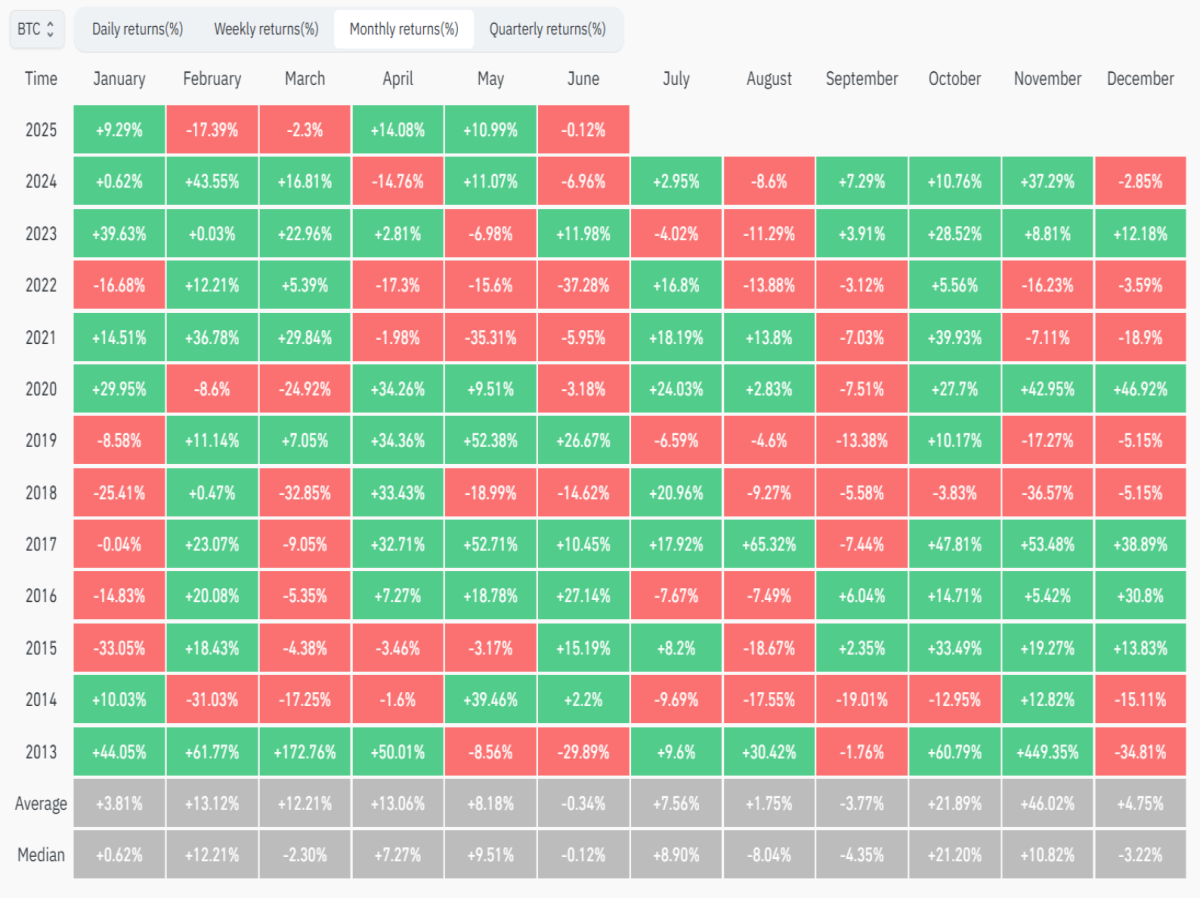
Task: Click the Time column header
Action: click(41, 79)
